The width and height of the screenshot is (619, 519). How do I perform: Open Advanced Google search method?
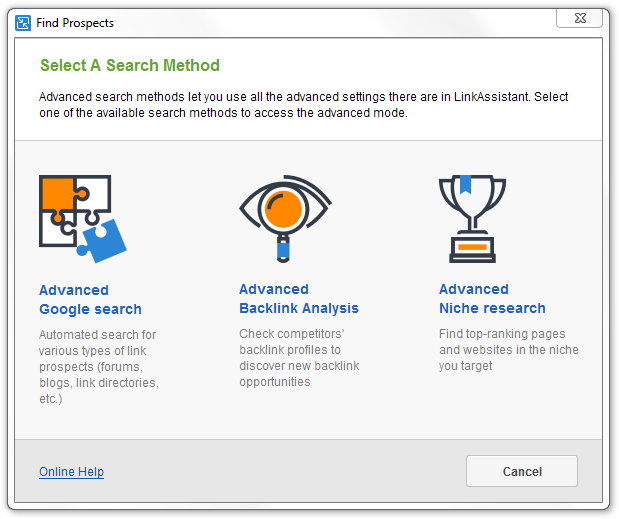90,300
